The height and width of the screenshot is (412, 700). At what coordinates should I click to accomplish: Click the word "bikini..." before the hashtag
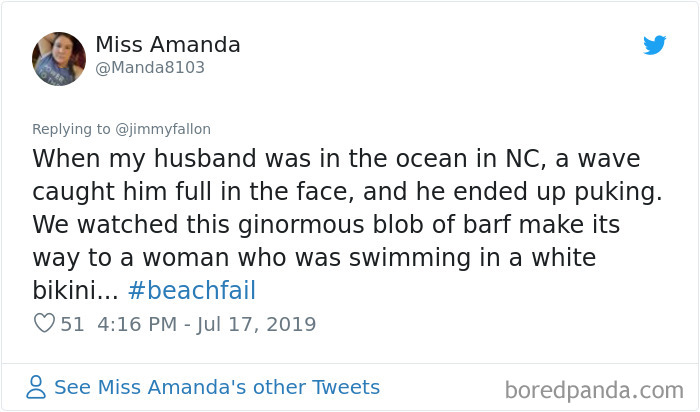[x=75, y=291]
